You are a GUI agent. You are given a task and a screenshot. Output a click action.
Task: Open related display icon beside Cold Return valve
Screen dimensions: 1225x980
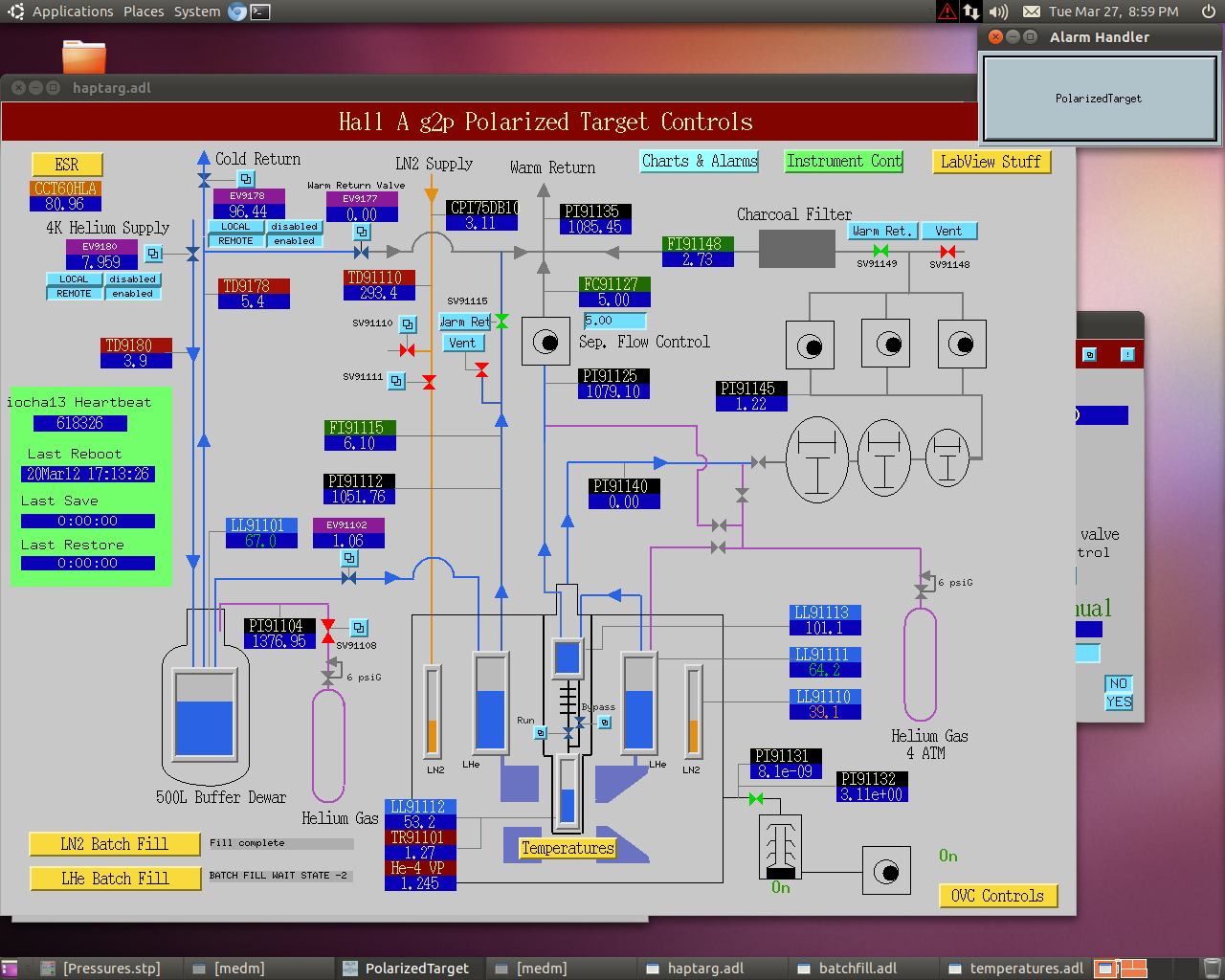246,179
